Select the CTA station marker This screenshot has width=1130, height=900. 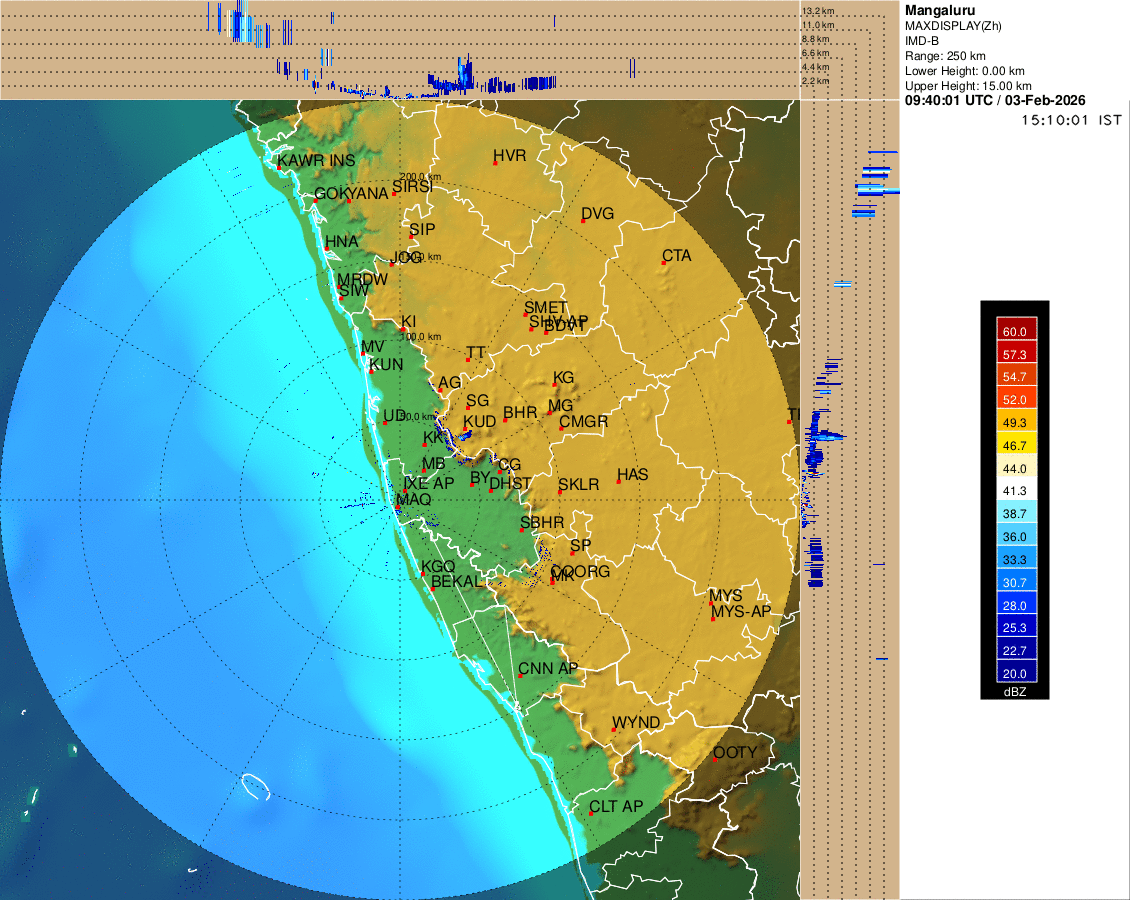pyautogui.click(x=664, y=264)
